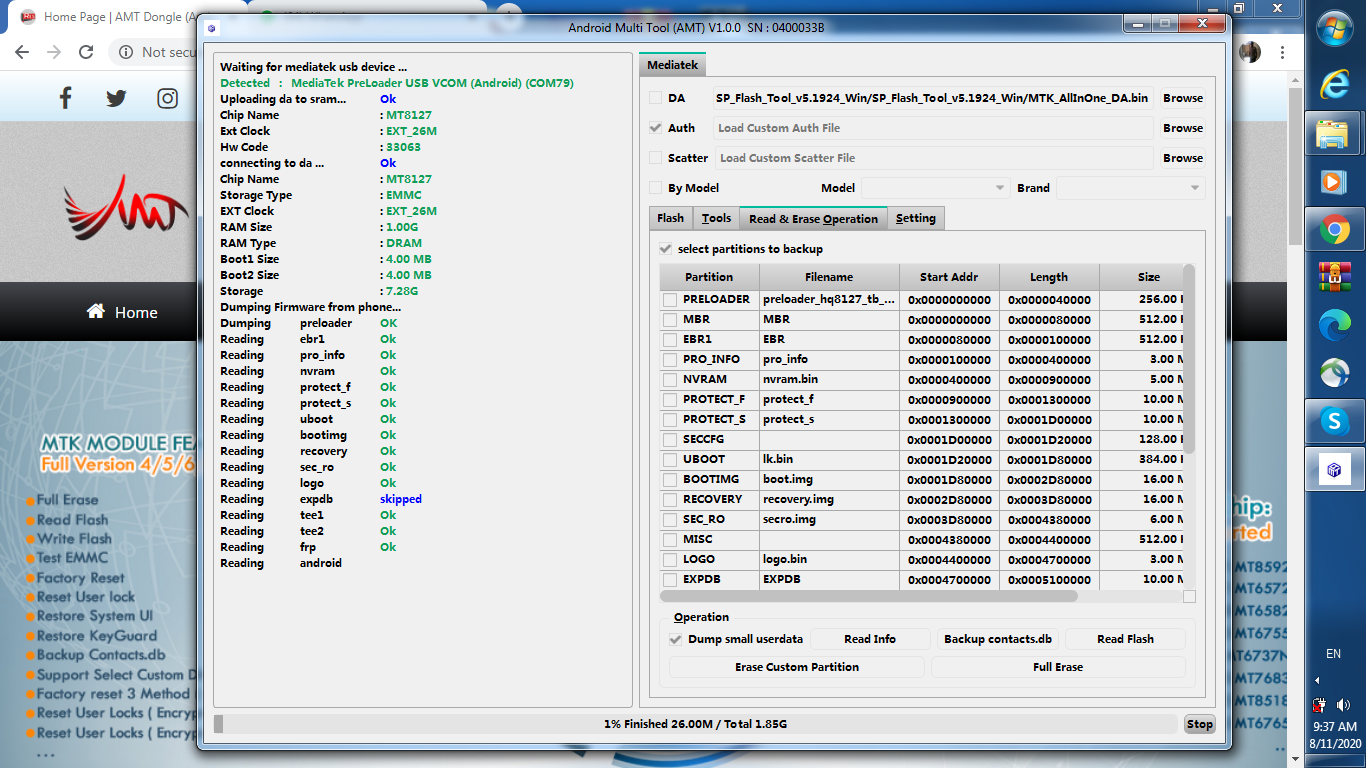Check the NVRAM partition checkbox
Screen dimensions: 1366x768
669,379
